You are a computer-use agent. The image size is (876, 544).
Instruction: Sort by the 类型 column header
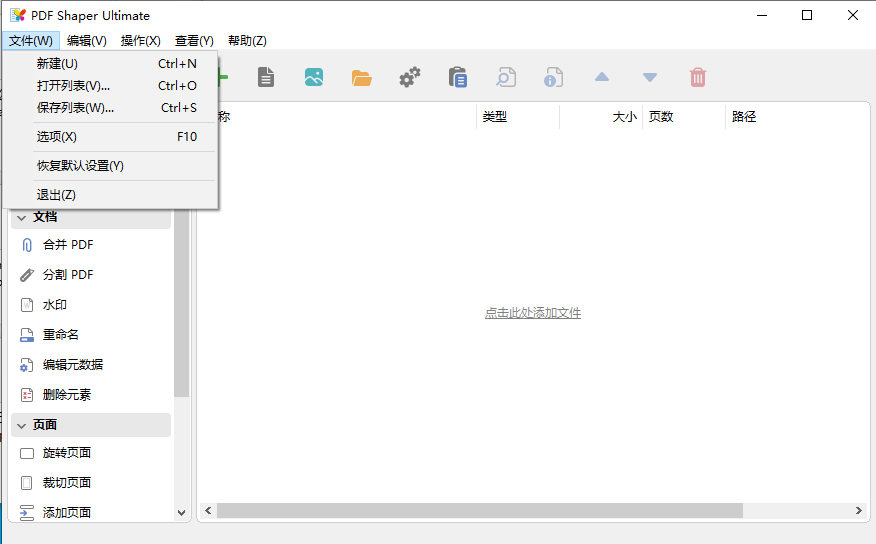pyautogui.click(x=517, y=117)
